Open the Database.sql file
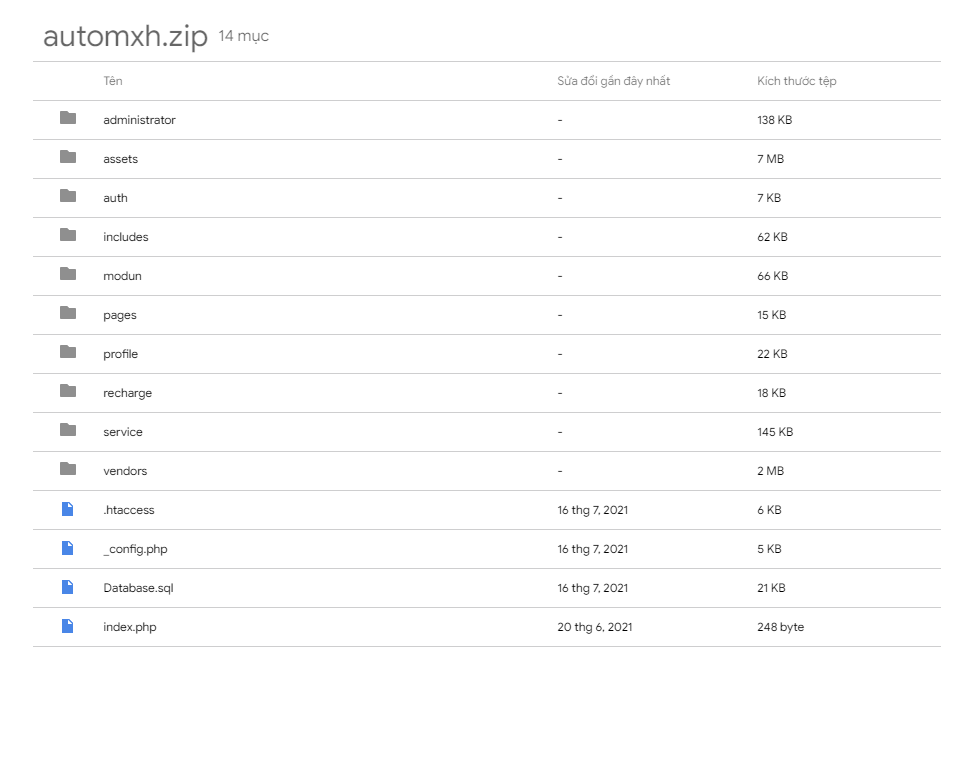Image resolution: width=977 pixels, height=764 pixels. [138, 588]
